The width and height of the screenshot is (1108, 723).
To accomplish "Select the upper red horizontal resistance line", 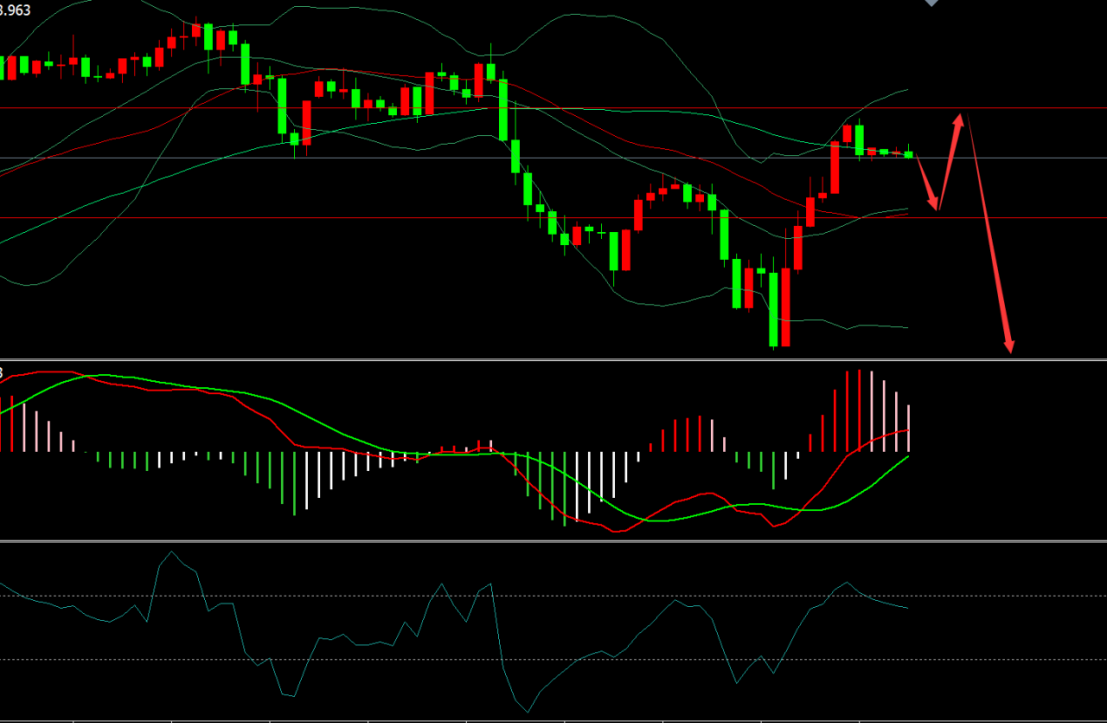I will (x=554, y=108).
